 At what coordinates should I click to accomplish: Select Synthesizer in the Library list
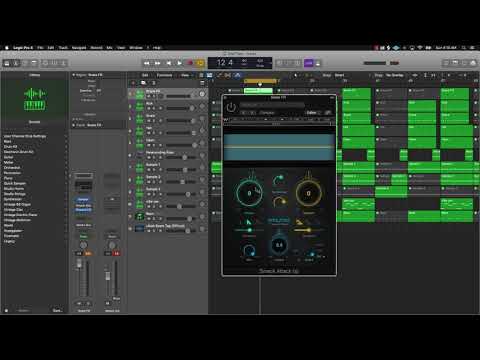[x=13, y=199]
